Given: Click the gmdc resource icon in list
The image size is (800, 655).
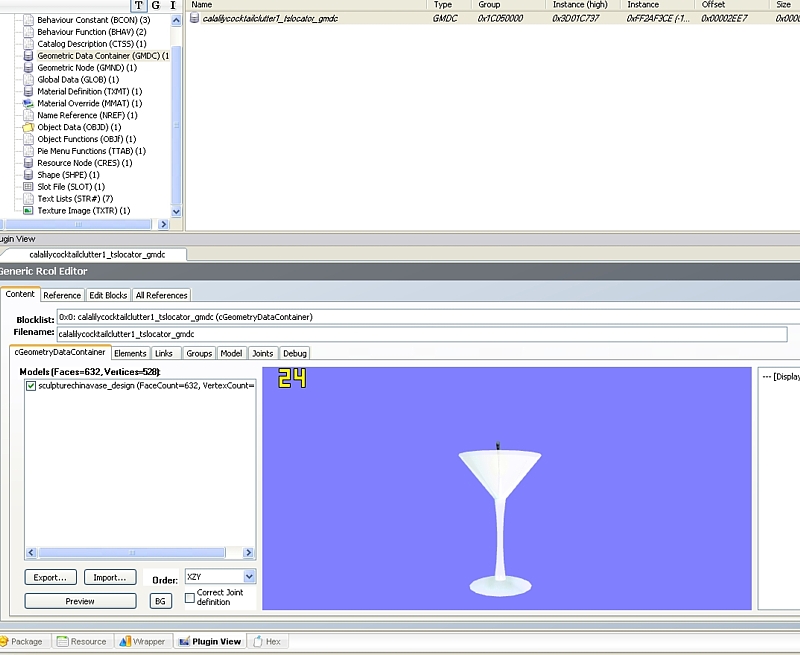Looking at the screenshot, I should 195,19.
